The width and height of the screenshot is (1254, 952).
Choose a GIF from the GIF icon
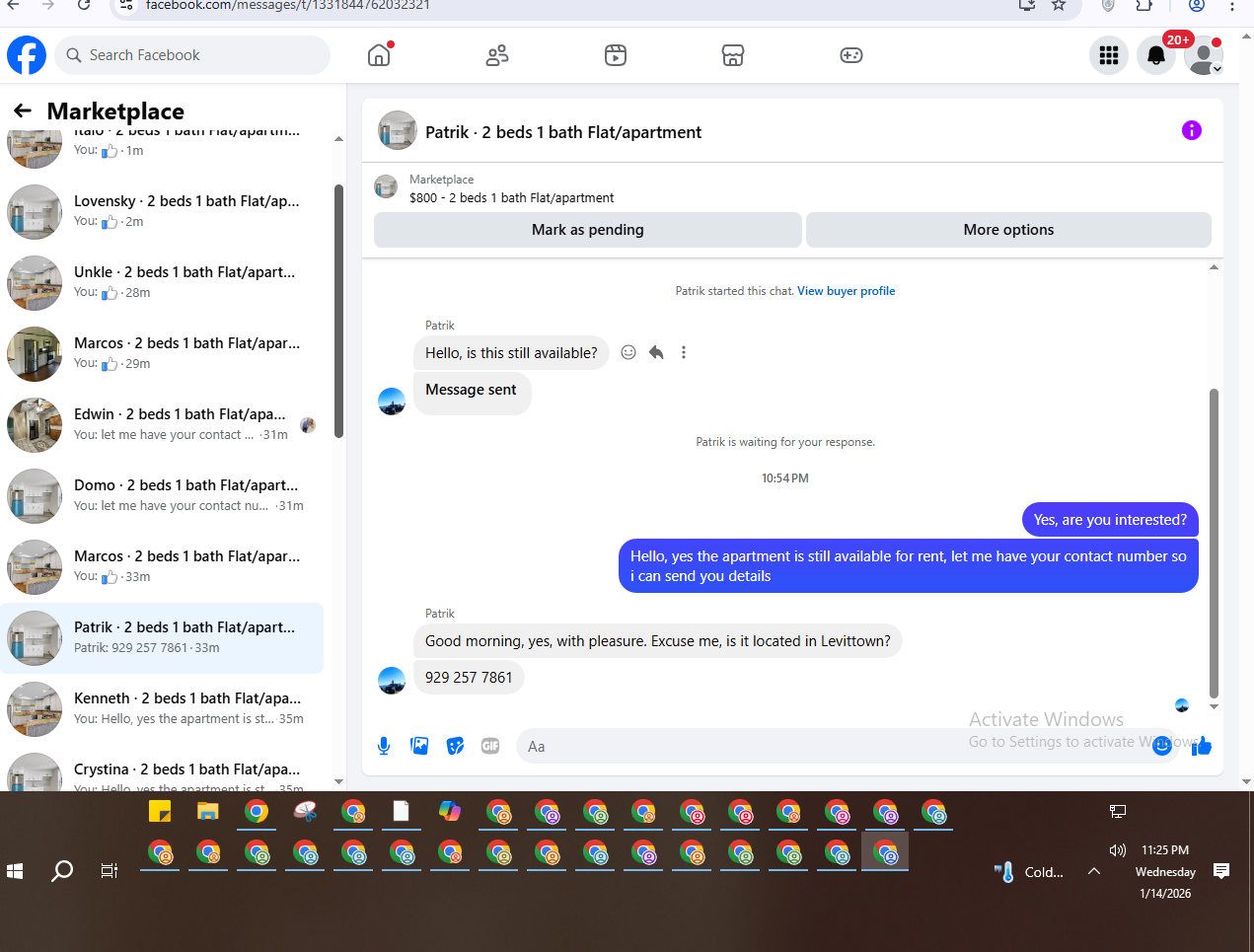coord(490,746)
